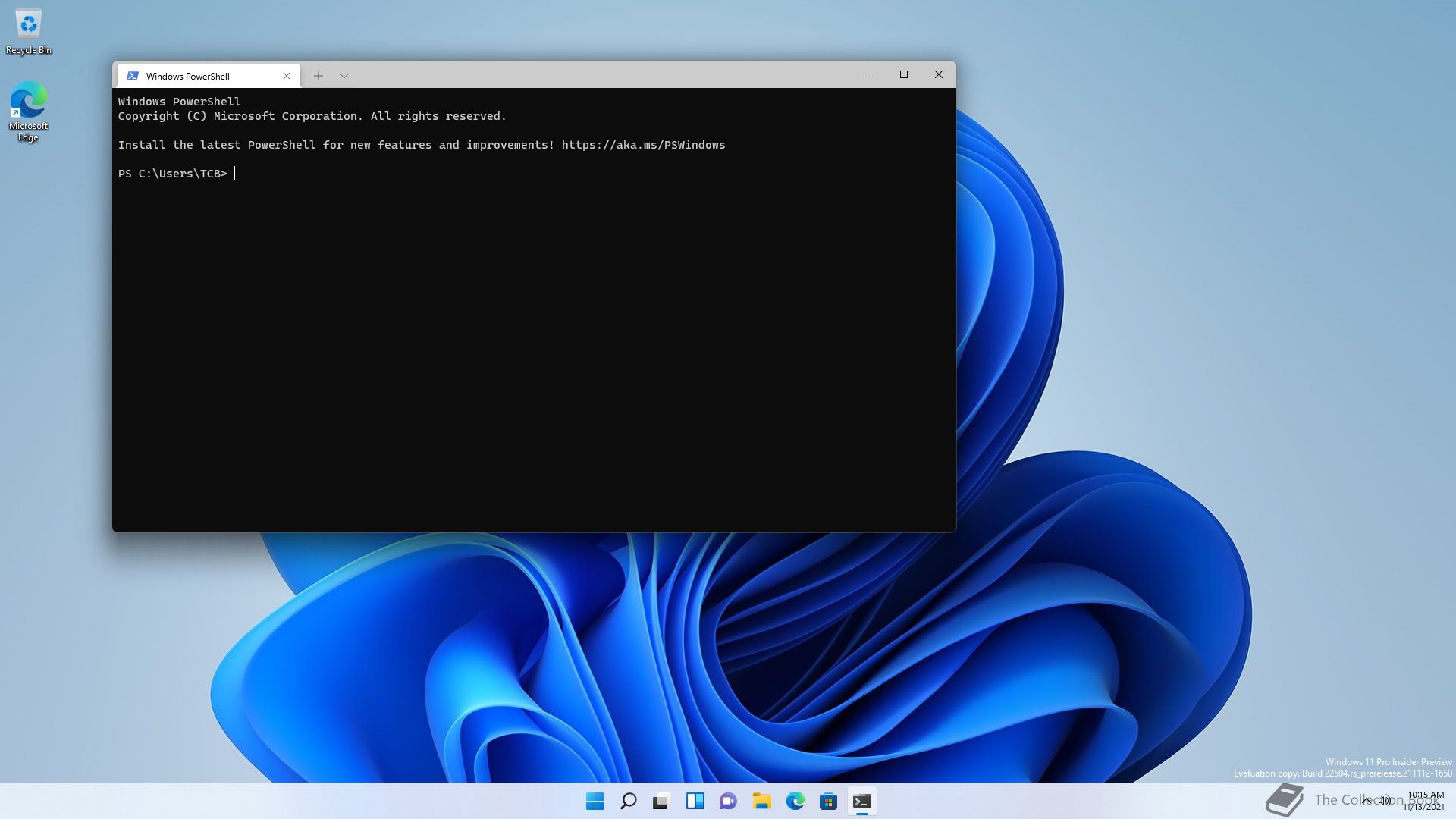Screen dimensions: 1456x819
Task: Open the Widgets panel from taskbar
Action: [x=695, y=801]
